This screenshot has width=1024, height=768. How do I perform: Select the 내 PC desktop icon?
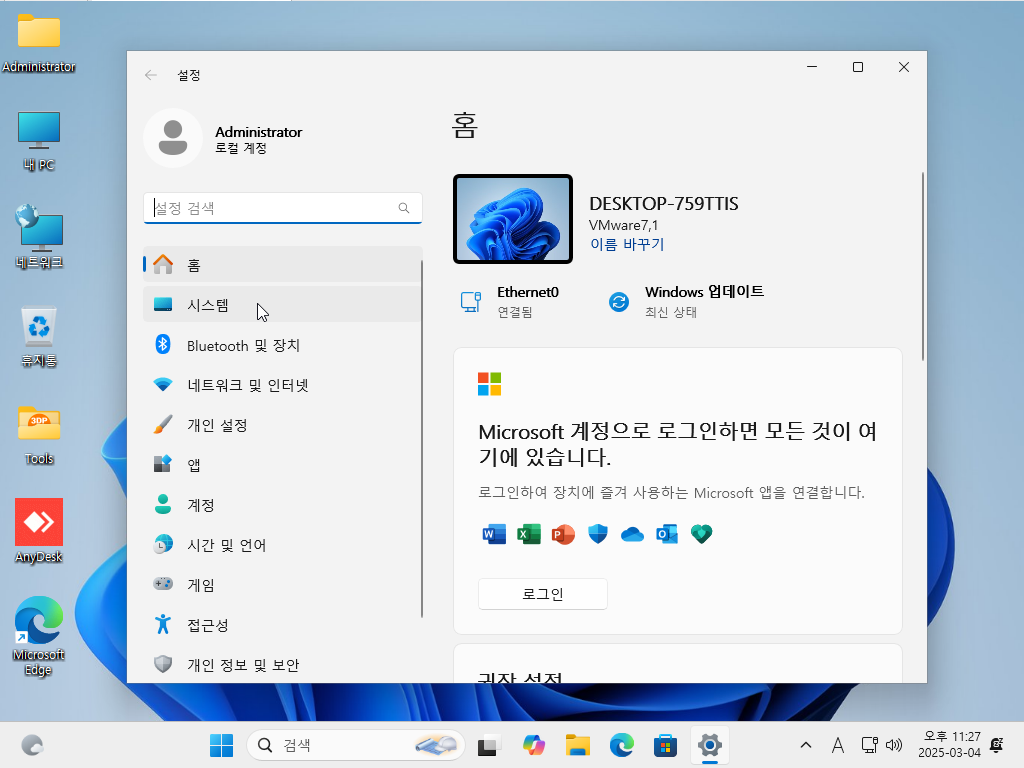click(39, 141)
